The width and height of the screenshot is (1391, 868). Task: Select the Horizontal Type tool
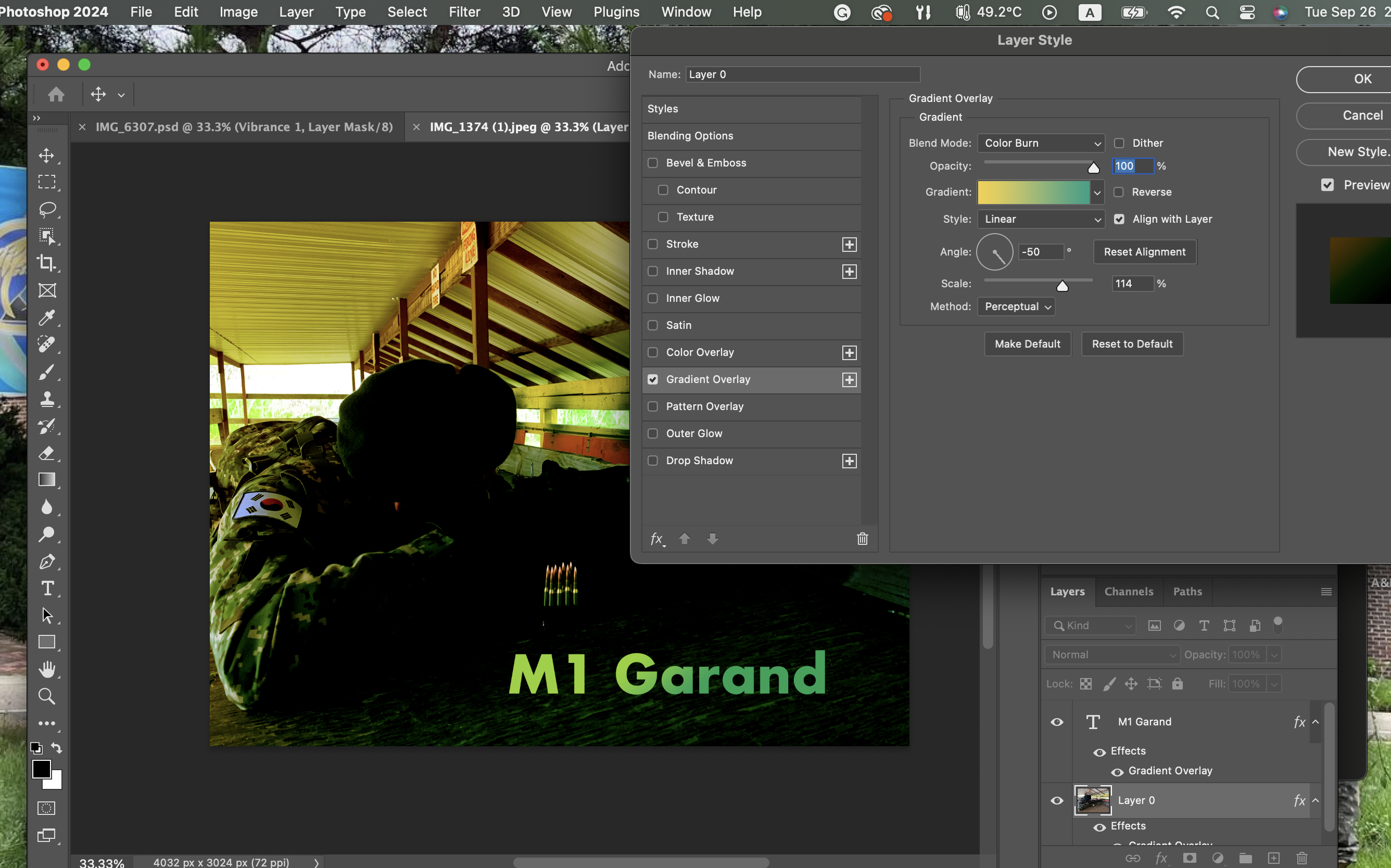pos(47,589)
